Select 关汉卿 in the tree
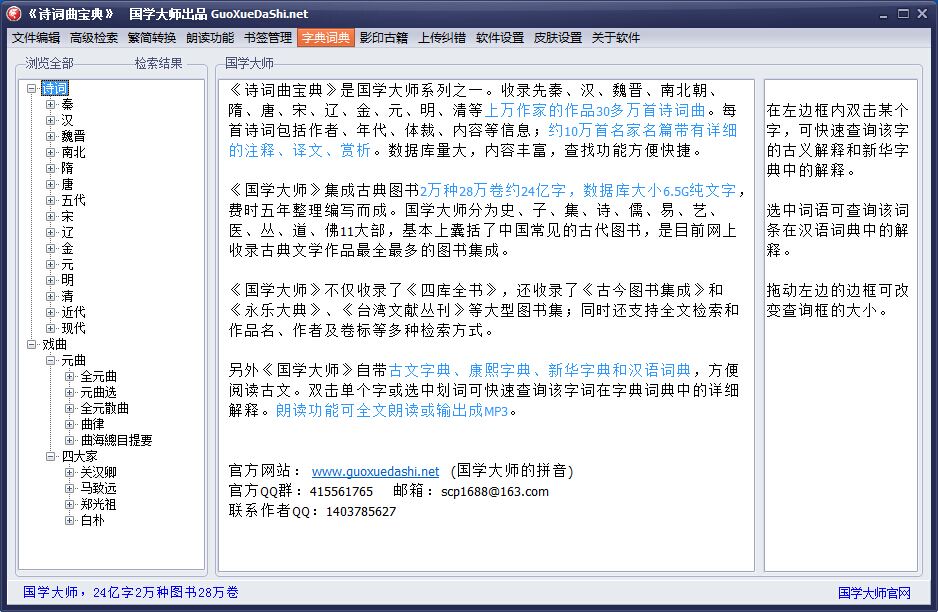938x612 pixels. click(99, 472)
